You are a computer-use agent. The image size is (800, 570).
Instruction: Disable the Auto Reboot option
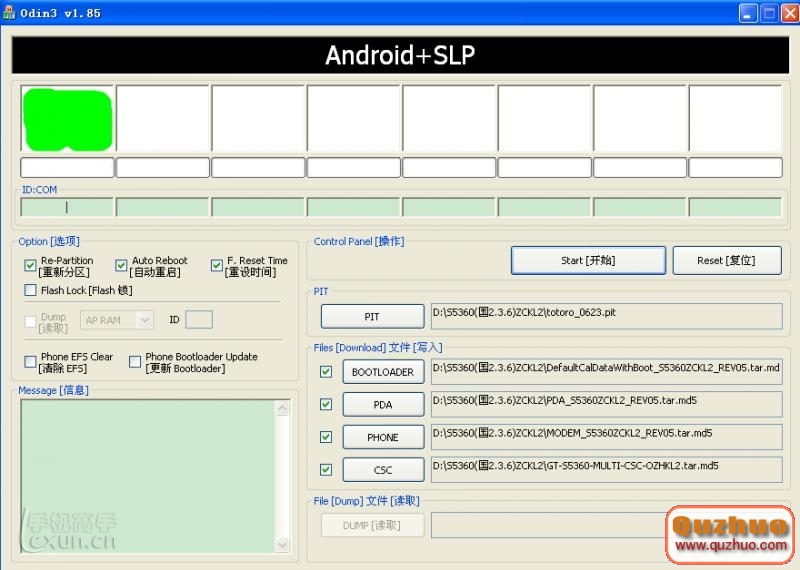(122, 266)
